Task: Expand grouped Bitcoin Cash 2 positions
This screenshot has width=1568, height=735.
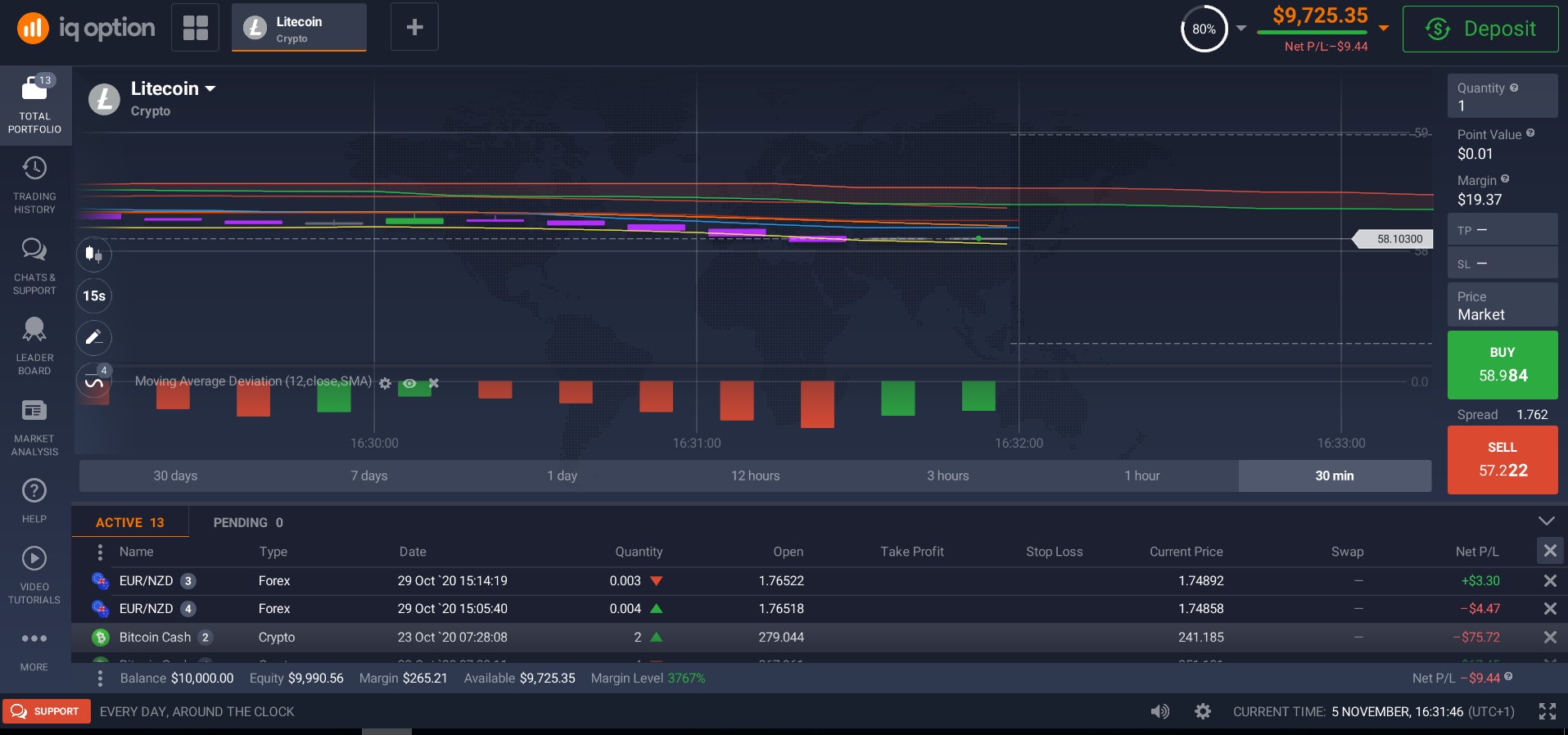Action: coord(206,637)
